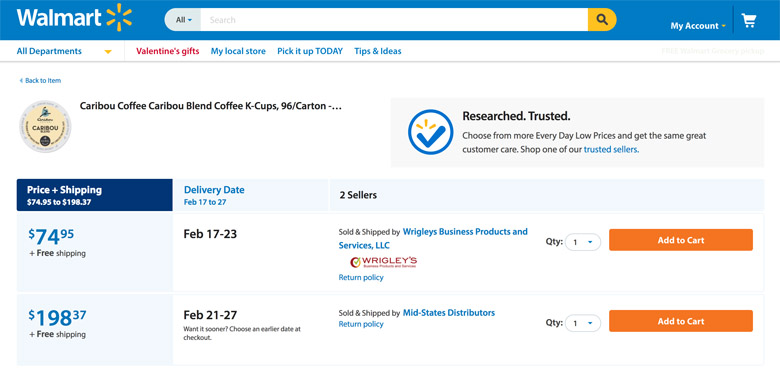Viewport: 780px width, 379px height.
Task: Click the Walmart logo
Action: click(x=74, y=18)
